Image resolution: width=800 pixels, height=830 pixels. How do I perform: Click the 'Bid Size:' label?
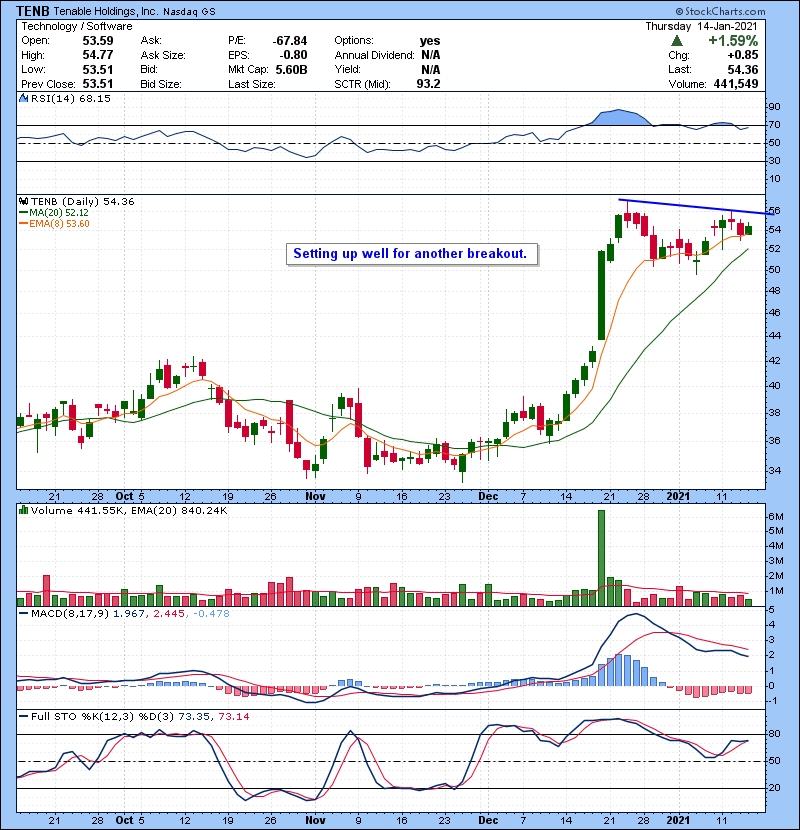click(x=161, y=84)
